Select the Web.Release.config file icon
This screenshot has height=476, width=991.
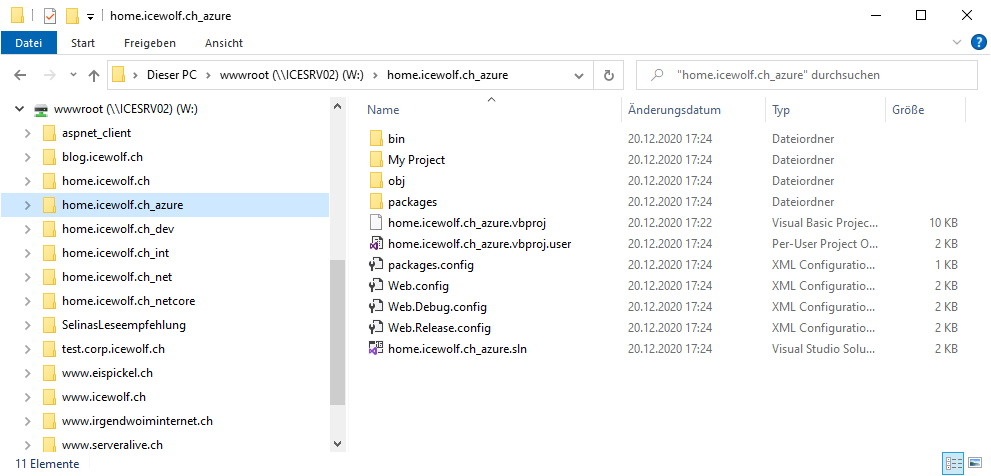click(x=375, y=328)
